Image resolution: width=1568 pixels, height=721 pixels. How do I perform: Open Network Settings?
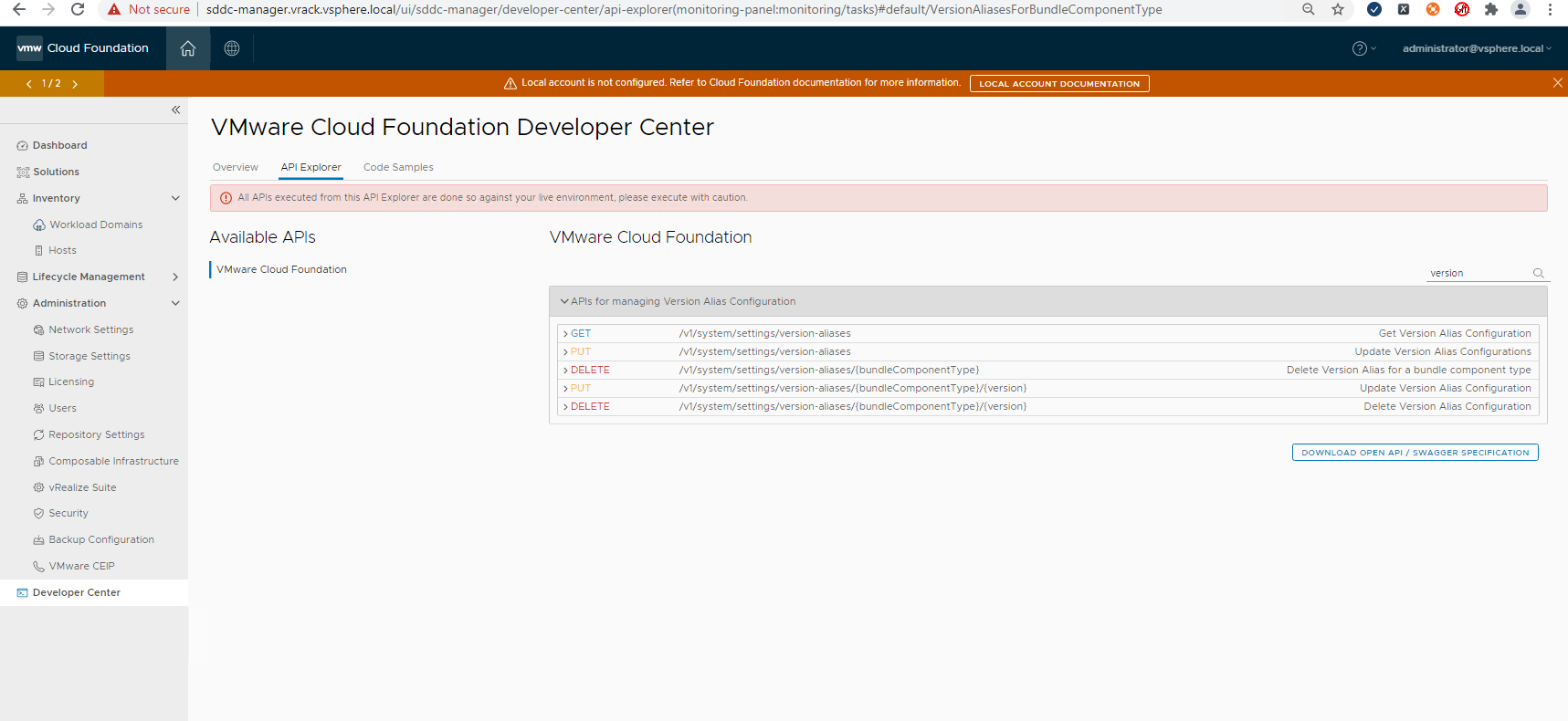[x=90, y=329]
